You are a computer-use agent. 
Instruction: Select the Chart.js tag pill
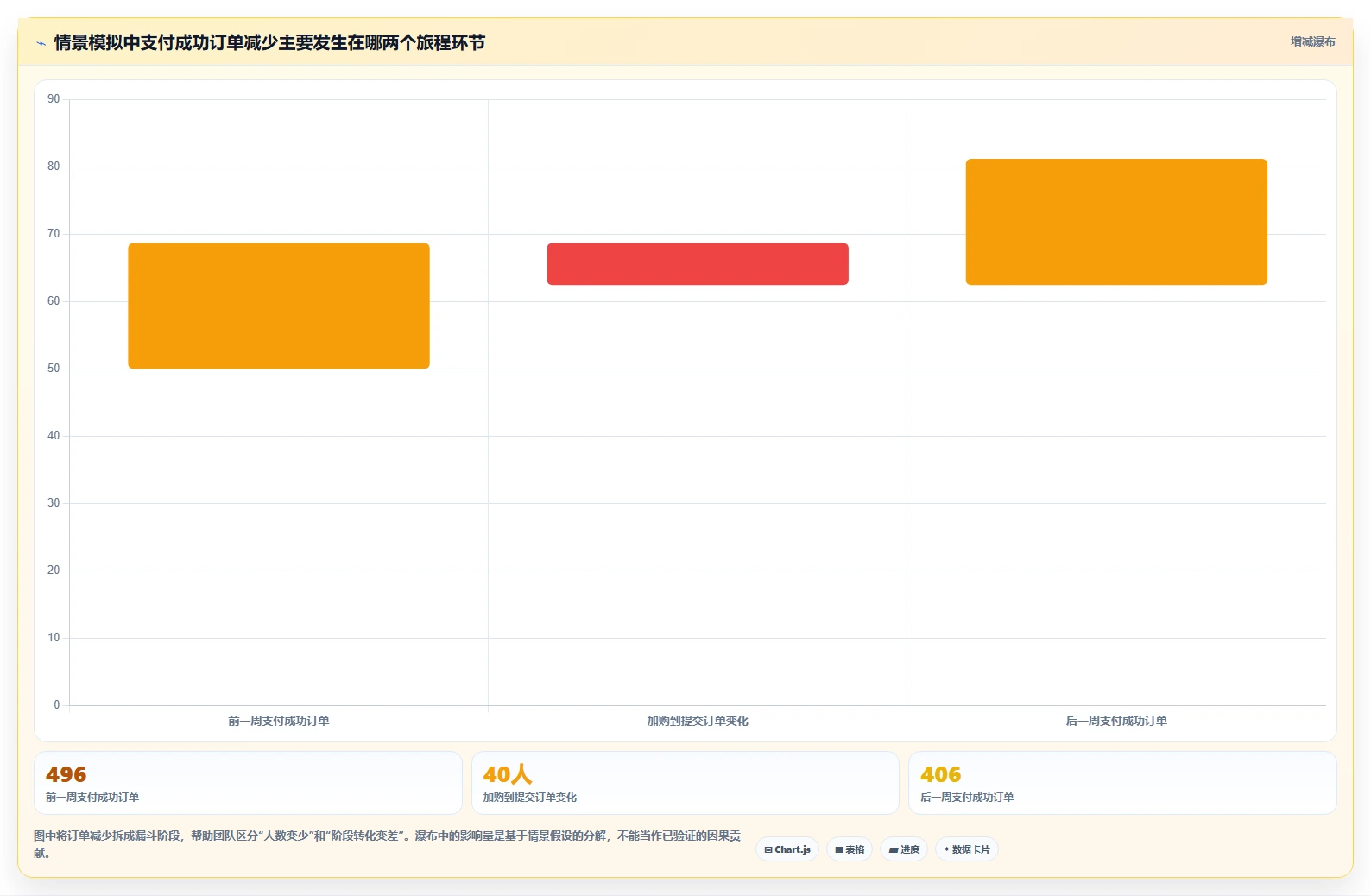coord(787,849)
